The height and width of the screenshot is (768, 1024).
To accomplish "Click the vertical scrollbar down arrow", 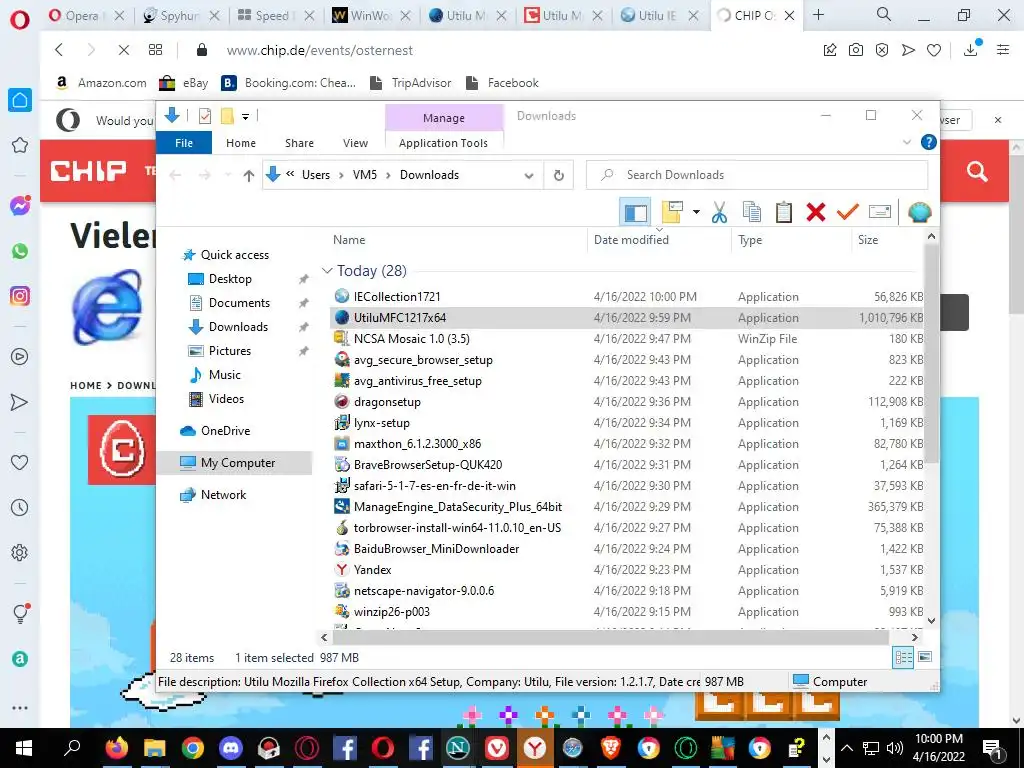I will [x=931, y=620].
